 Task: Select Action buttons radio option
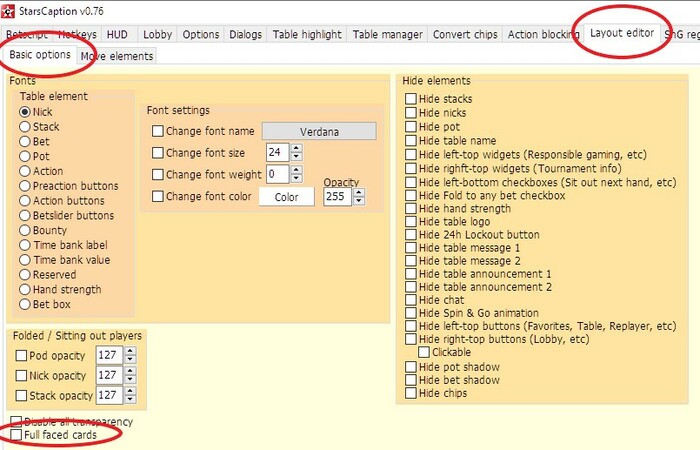[x=25, y=200]
